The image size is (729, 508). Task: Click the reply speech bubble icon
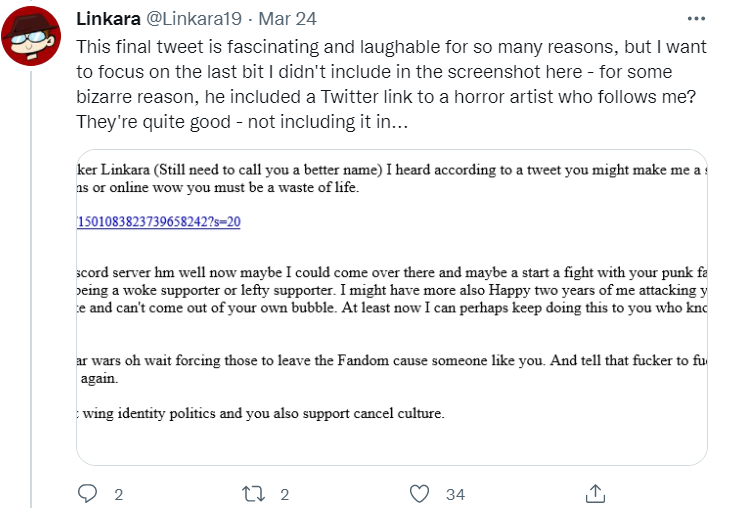point(87,494)
